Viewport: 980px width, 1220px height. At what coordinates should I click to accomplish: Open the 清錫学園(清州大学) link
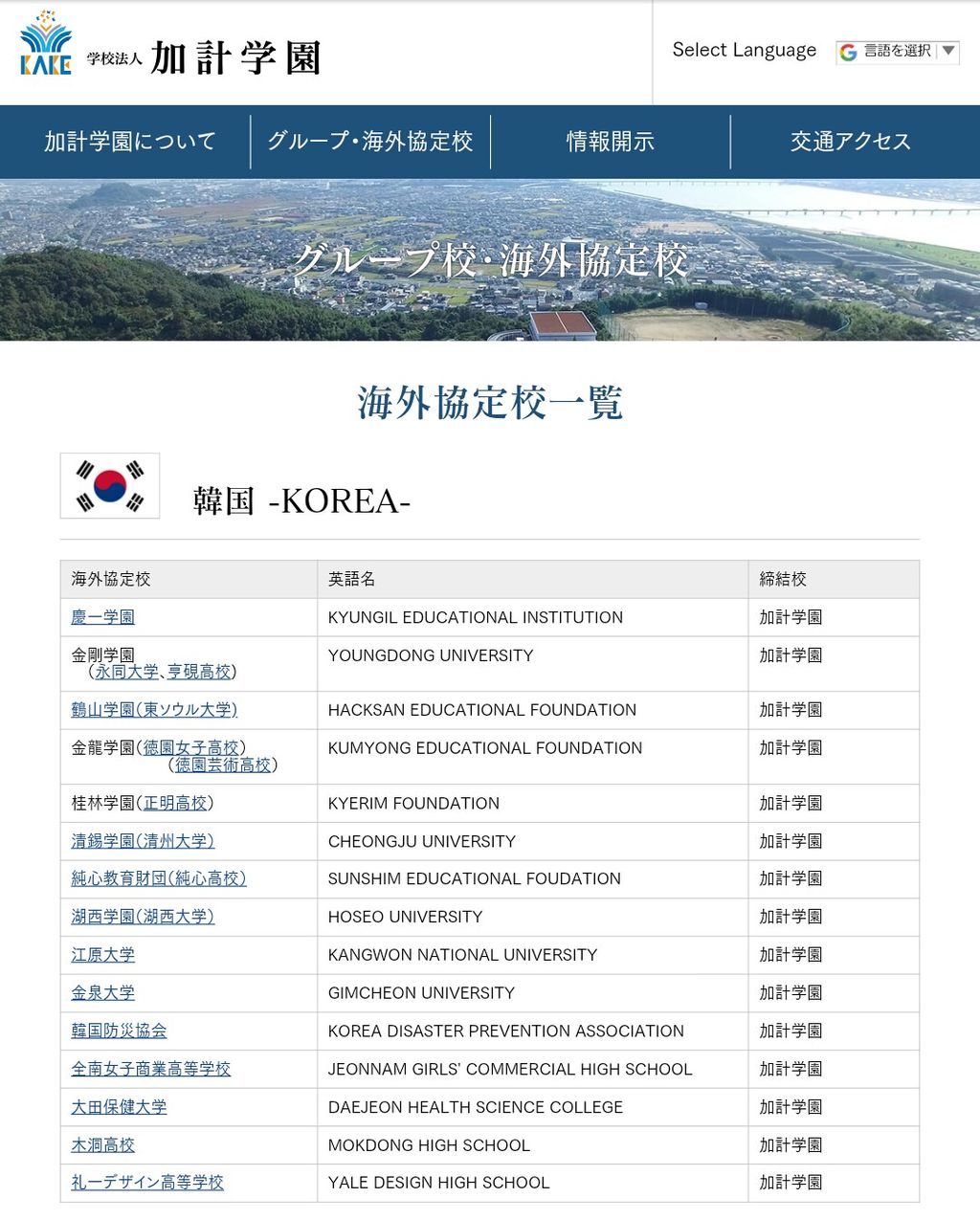point(143,841)
